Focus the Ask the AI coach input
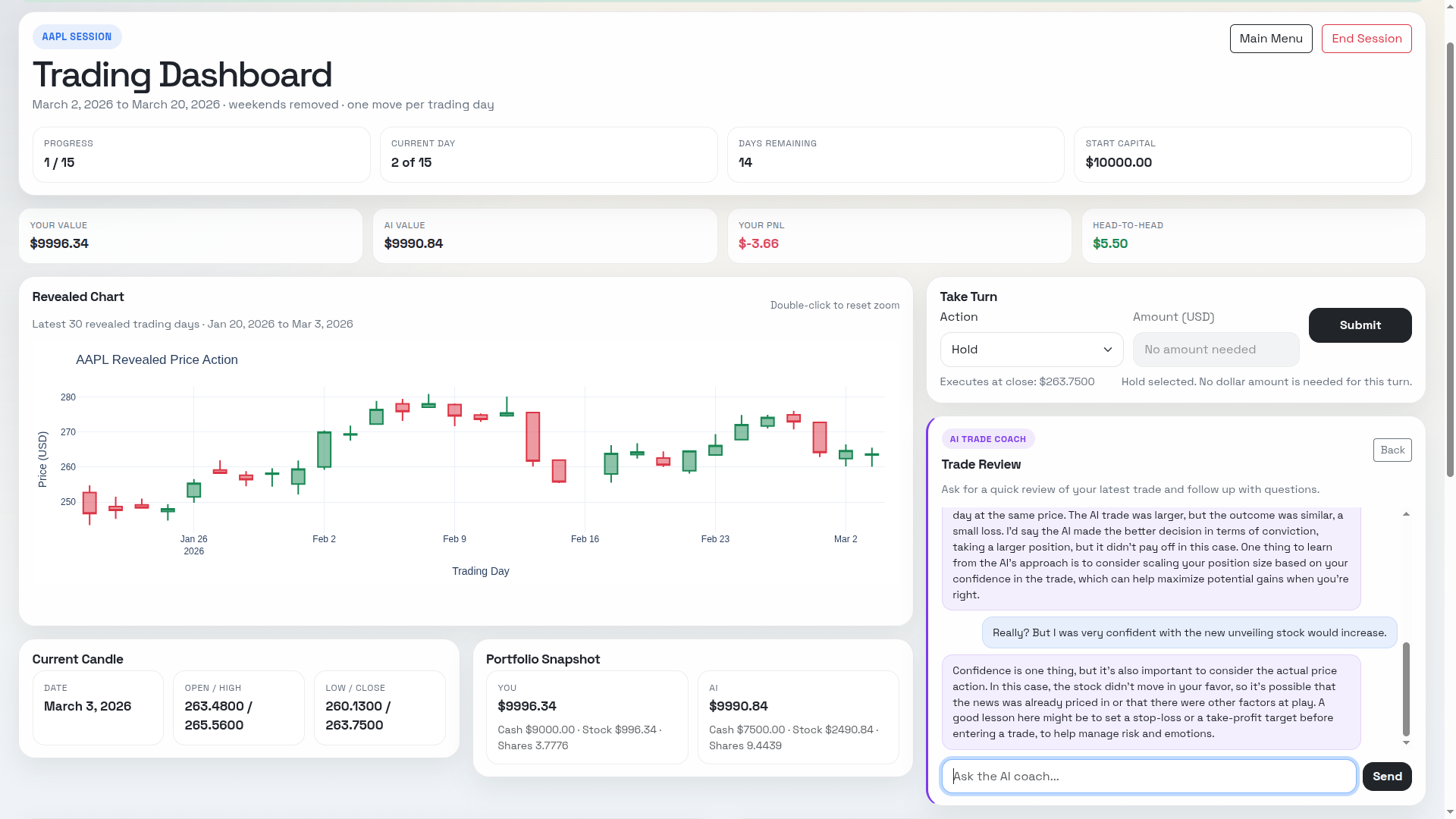Viewport: 1456px width, 819px height. pos(1148,777)
